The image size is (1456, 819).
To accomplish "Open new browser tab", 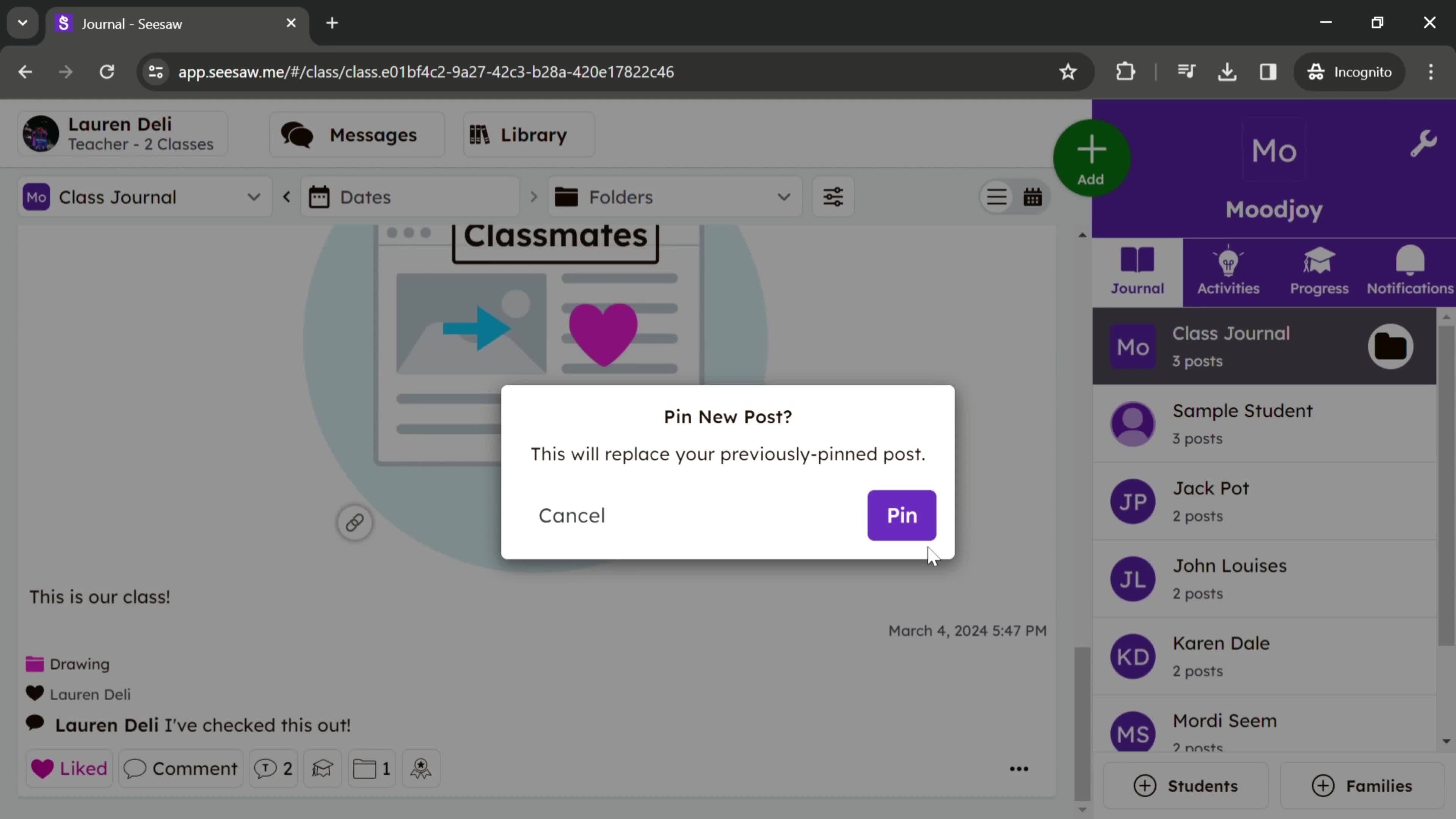I will [x=333, y=23].
